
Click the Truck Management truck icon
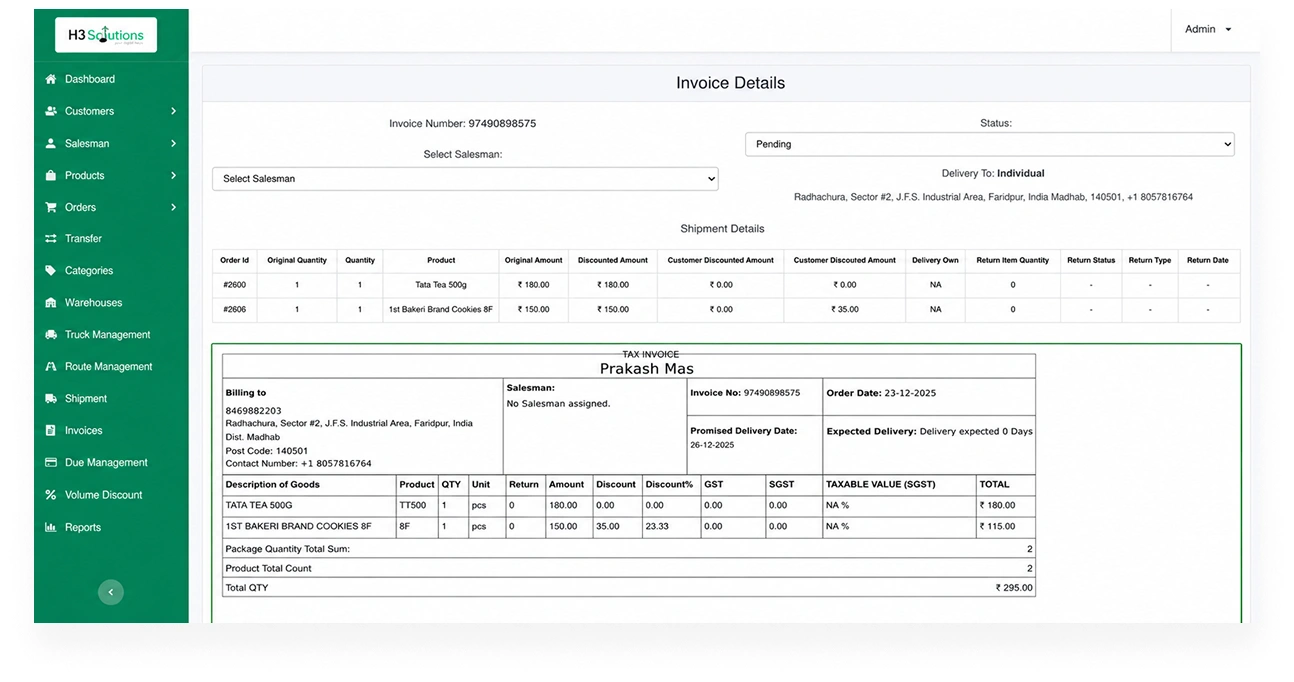pos(51,335)
